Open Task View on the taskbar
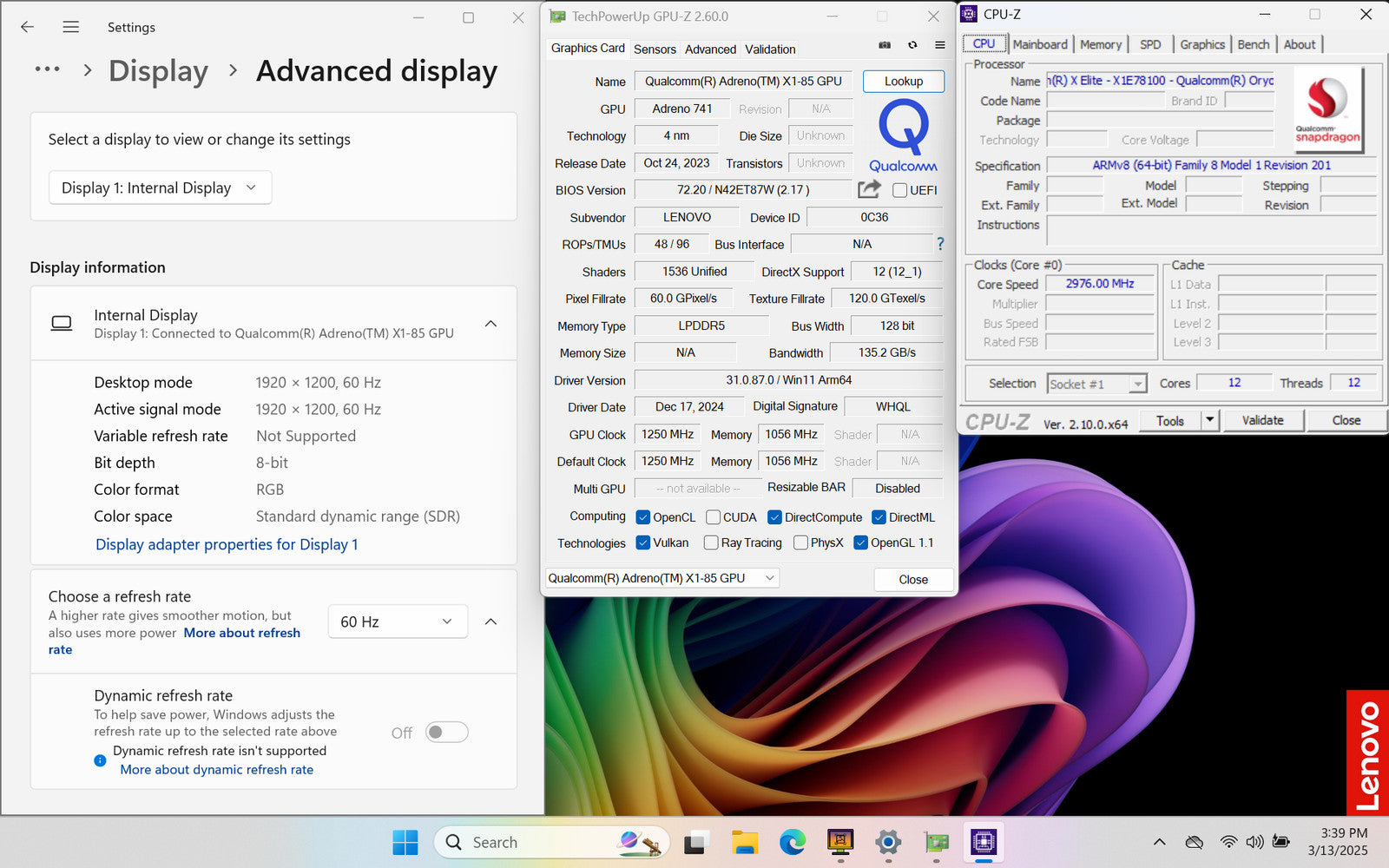This screenshot has width=1389, height=868. (695, 842)
